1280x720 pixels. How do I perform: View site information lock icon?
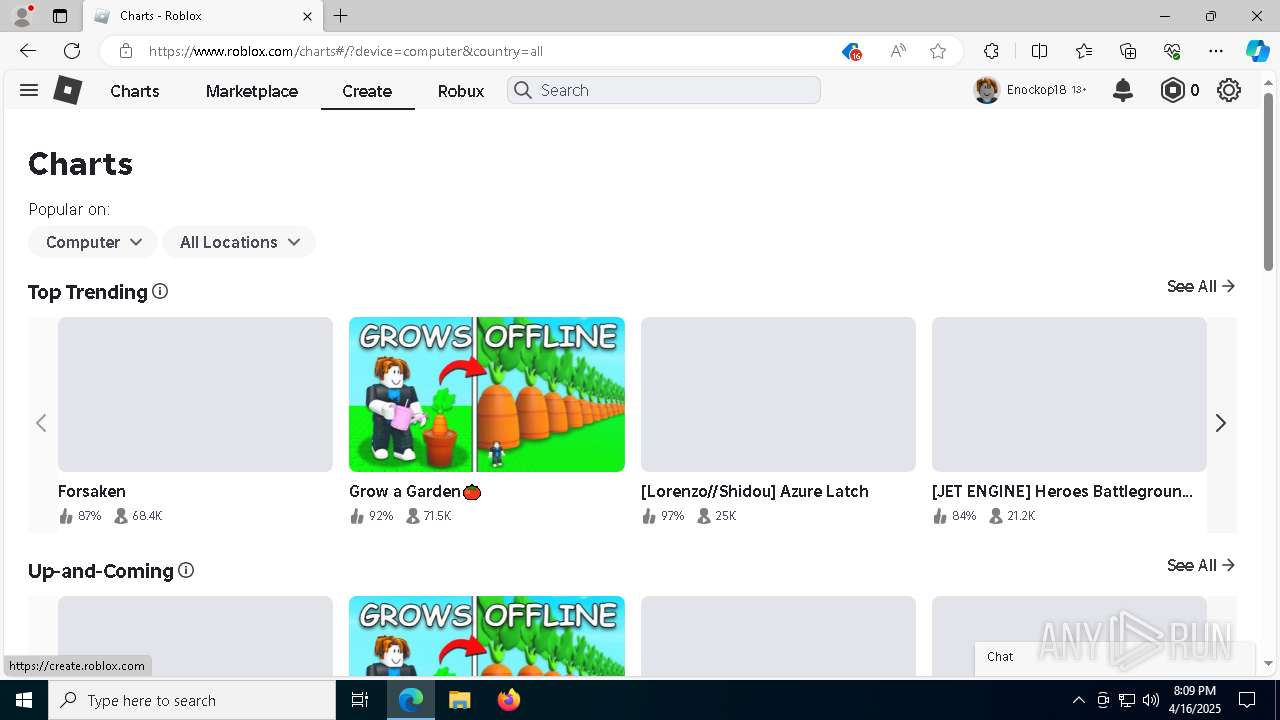tap(126, 51)
